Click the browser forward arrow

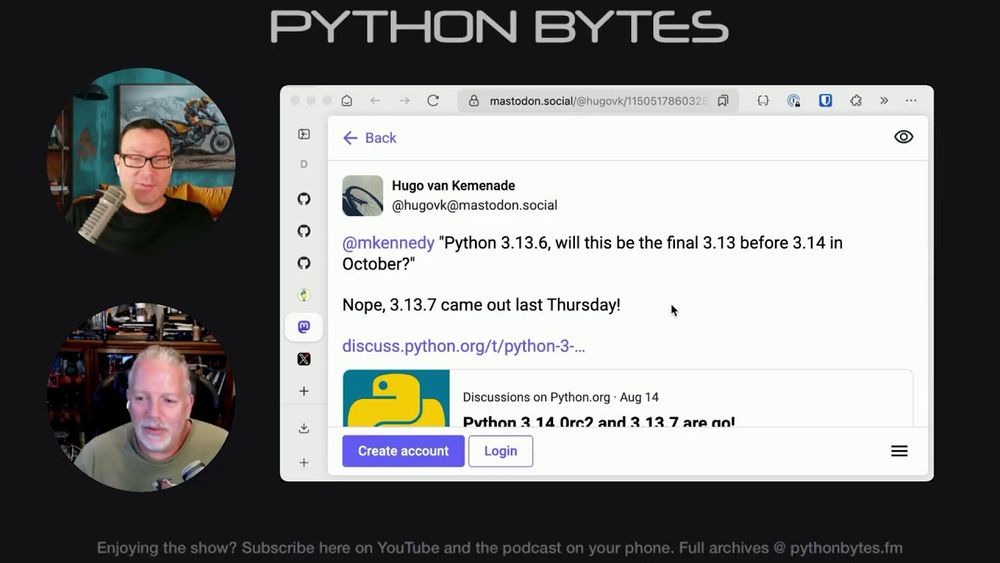point(404,101)
